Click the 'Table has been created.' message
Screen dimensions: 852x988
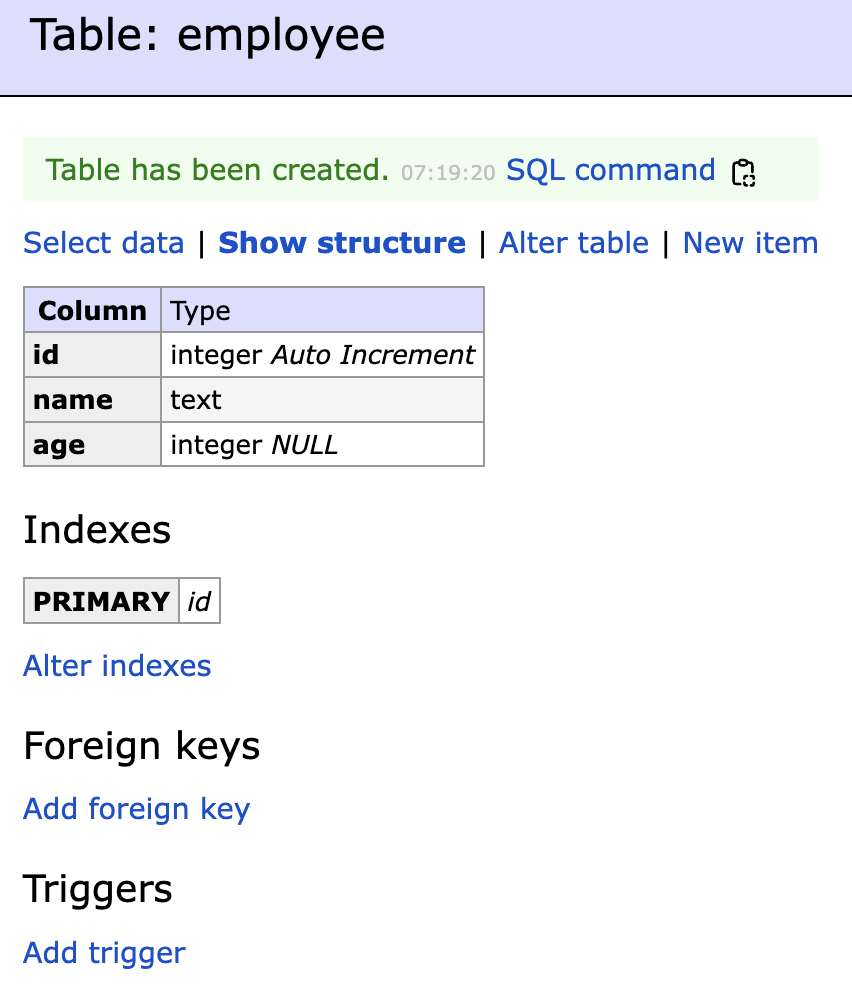point(217,170)
